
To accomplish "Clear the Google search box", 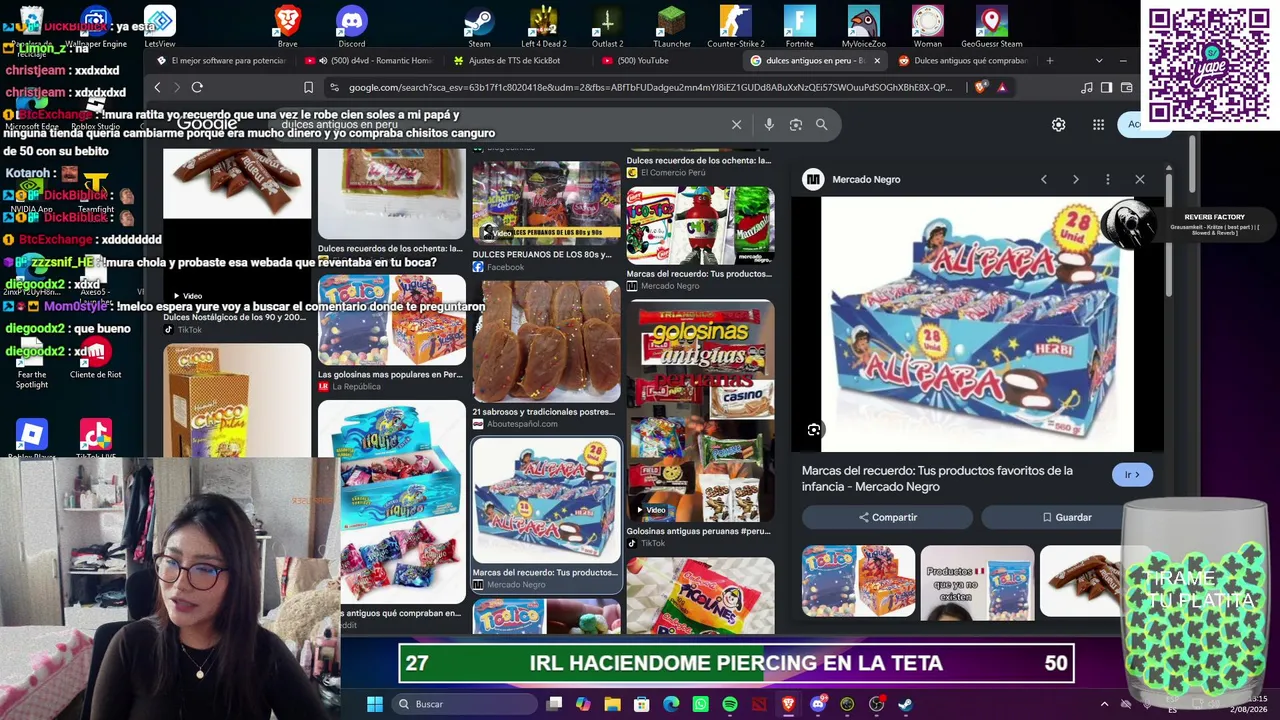I will 736,125.
